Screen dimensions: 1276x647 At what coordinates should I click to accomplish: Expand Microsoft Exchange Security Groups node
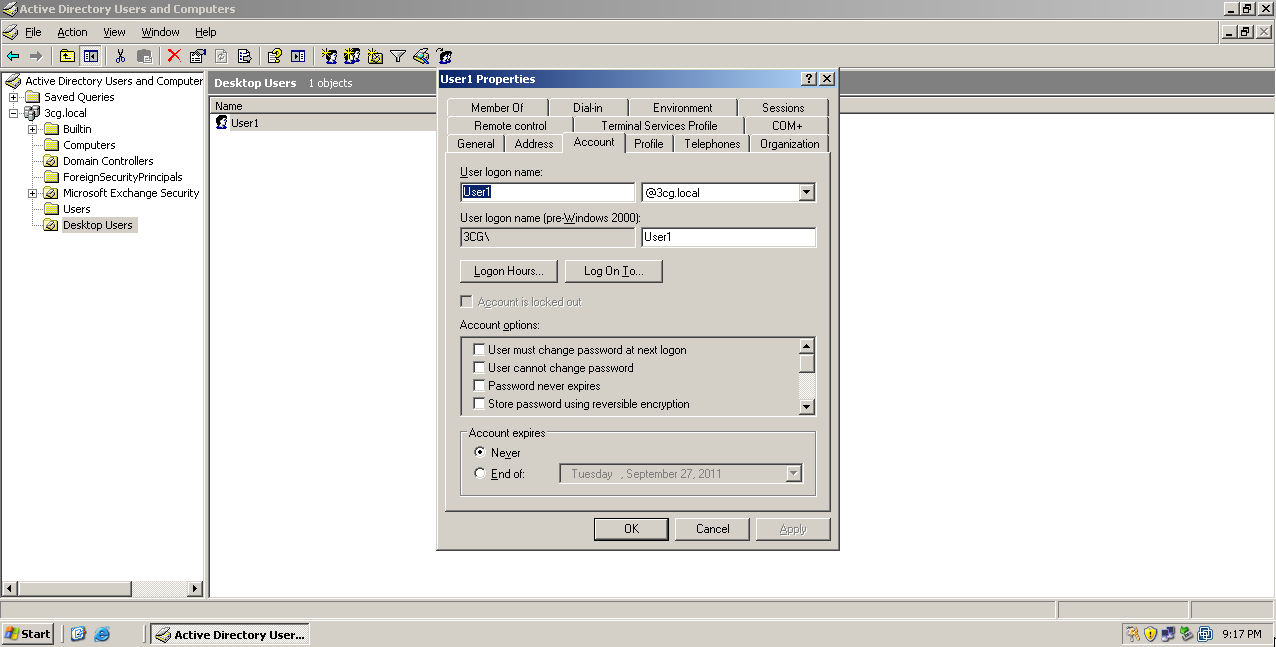click(32, 193)
